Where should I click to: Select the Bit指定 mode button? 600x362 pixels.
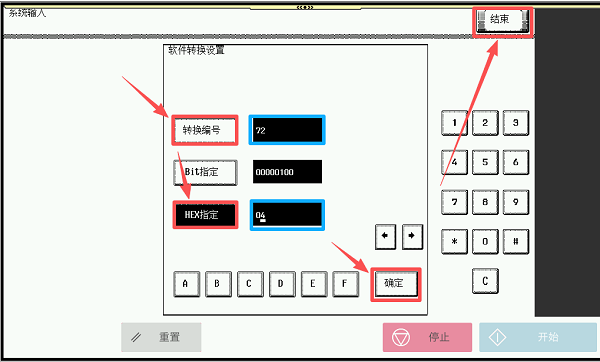coord(205,172)
